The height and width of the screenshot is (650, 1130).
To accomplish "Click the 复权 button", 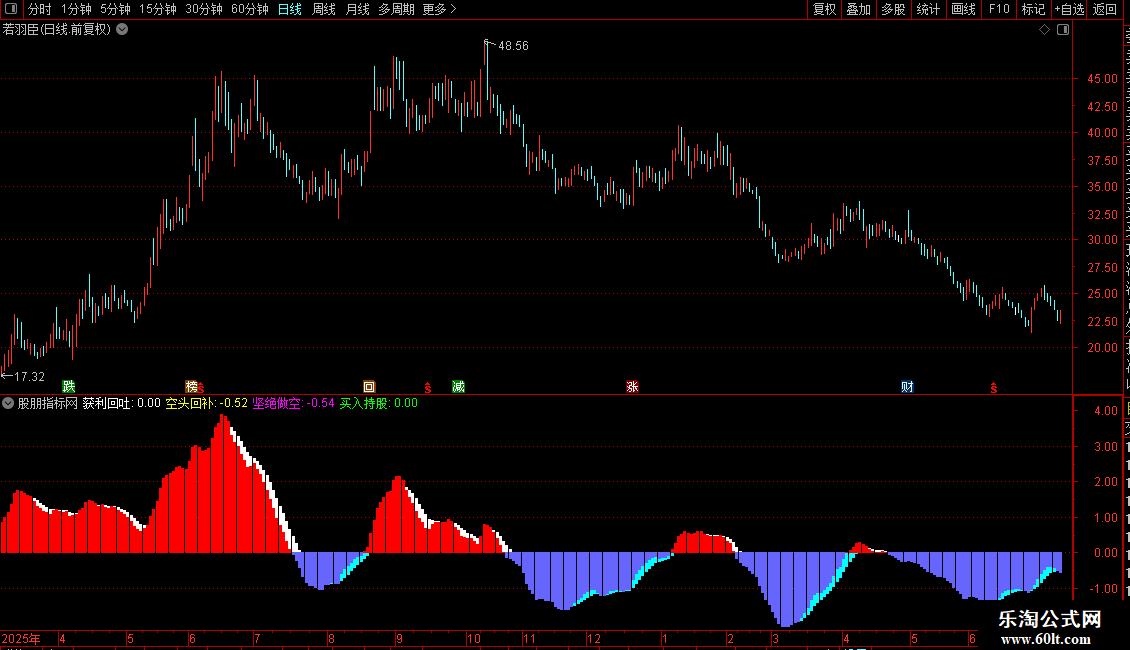I will click(x=824, y=9).
